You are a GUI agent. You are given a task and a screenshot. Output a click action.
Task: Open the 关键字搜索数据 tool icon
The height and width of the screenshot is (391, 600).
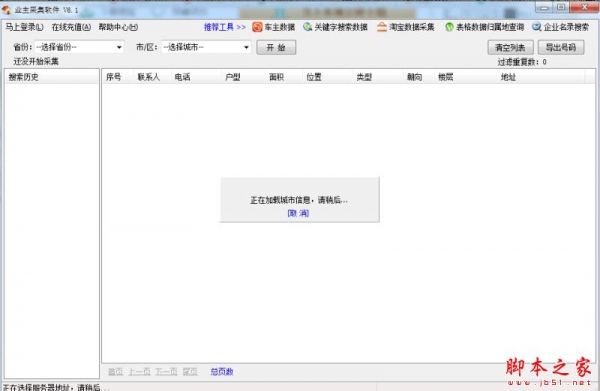307,27
